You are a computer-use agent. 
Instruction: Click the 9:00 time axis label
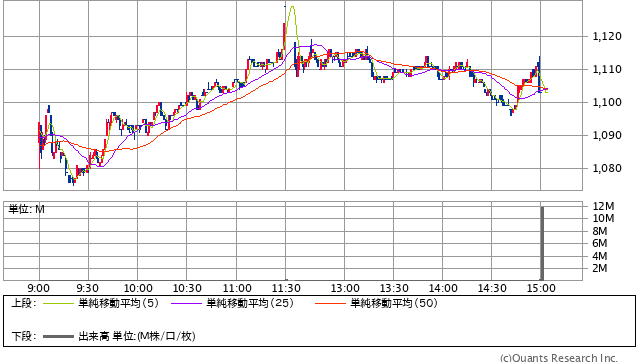pyautogui.click(x=39, y=288)
